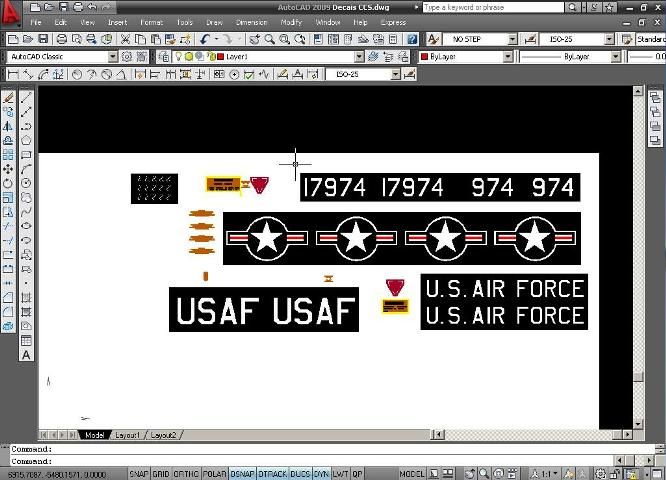Viewport: 666px width, 480px height.
Task: Select the Rotate tool in Modify toolbar
Action: point(8,183)
